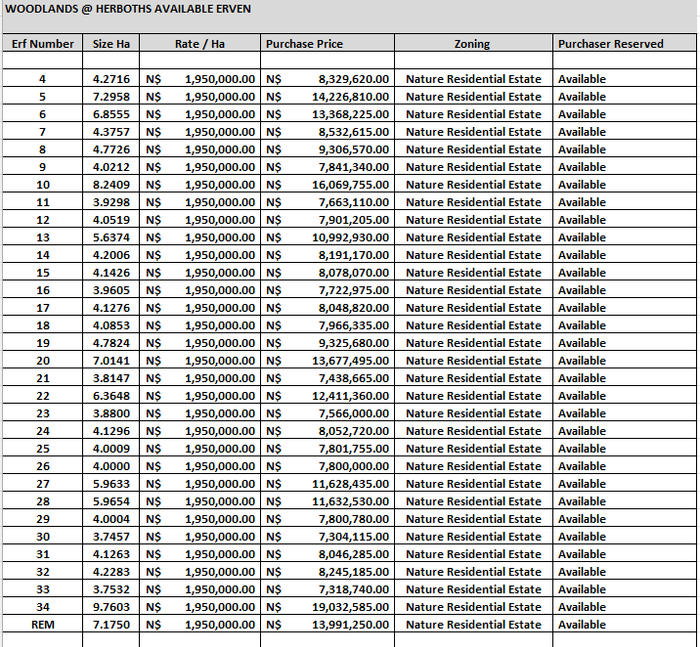Select the 'Purchaser Reserved' header cell
Viewport: 700px width, 647px height.
tap(610, 44)
